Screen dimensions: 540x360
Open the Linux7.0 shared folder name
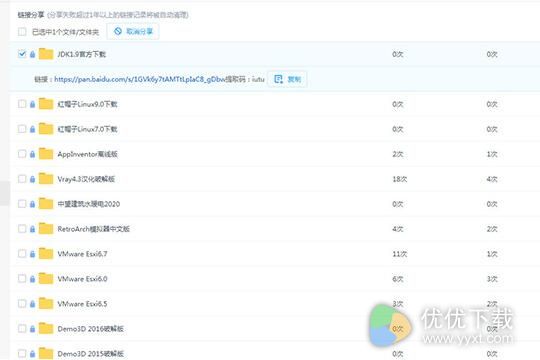point(87,129)
